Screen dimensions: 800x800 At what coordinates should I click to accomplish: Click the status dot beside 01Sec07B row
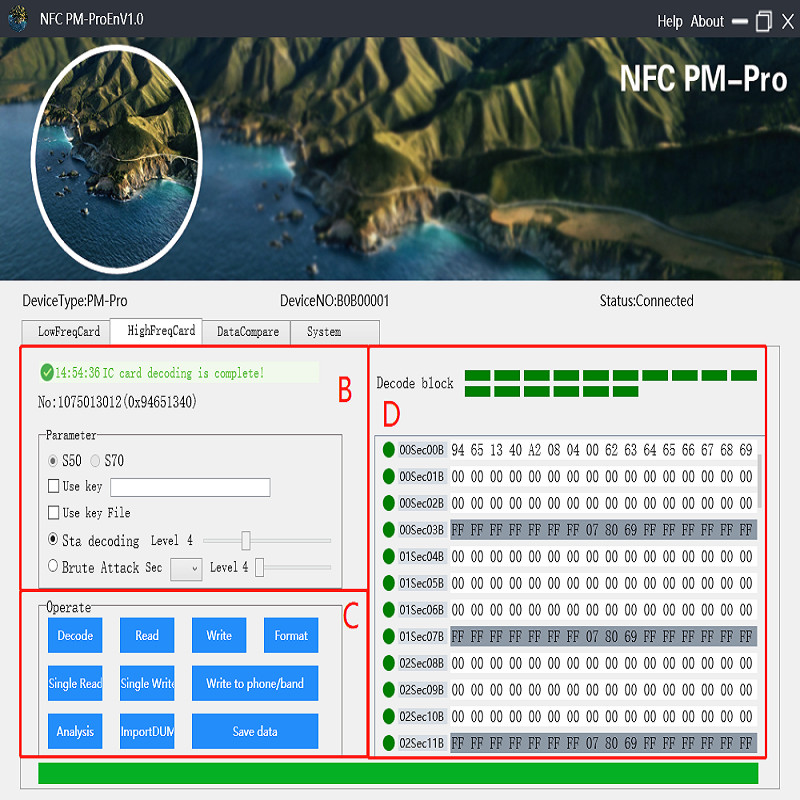[388, 637]
